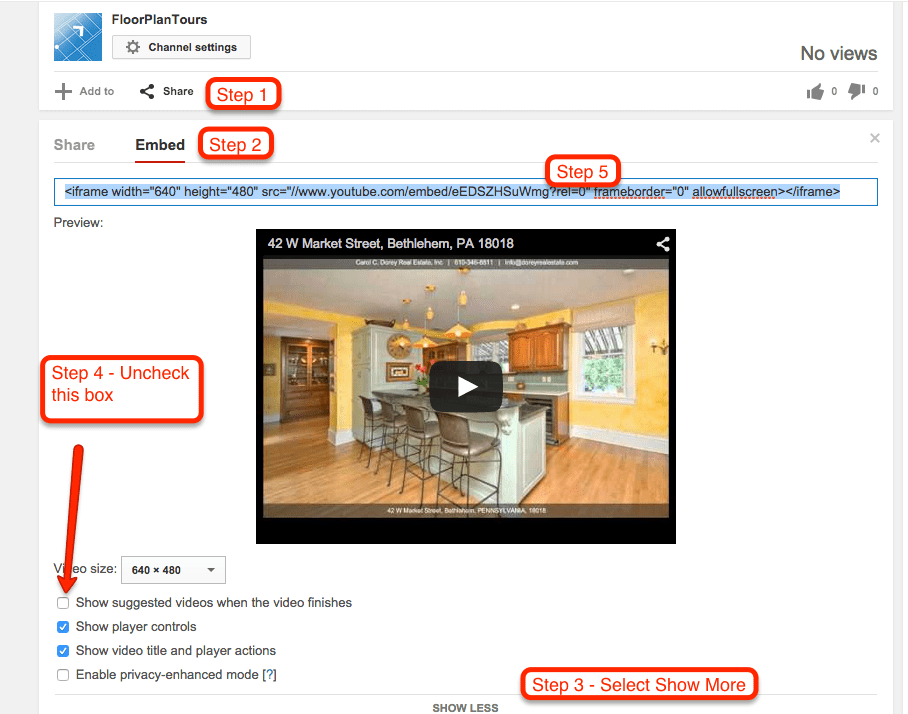Enable privacy-enhanced mode checkbox
This screenshot has width=908, height=714.
pos(63,675)
